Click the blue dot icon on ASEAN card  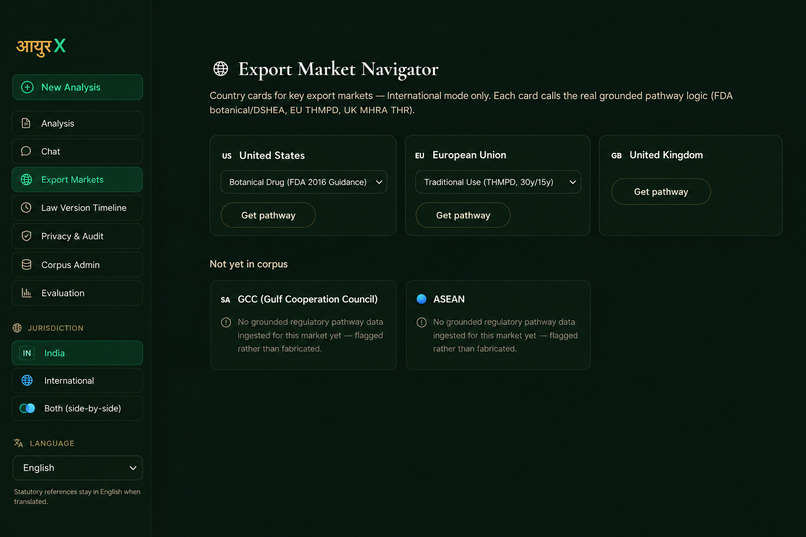[x=422, y=299]
